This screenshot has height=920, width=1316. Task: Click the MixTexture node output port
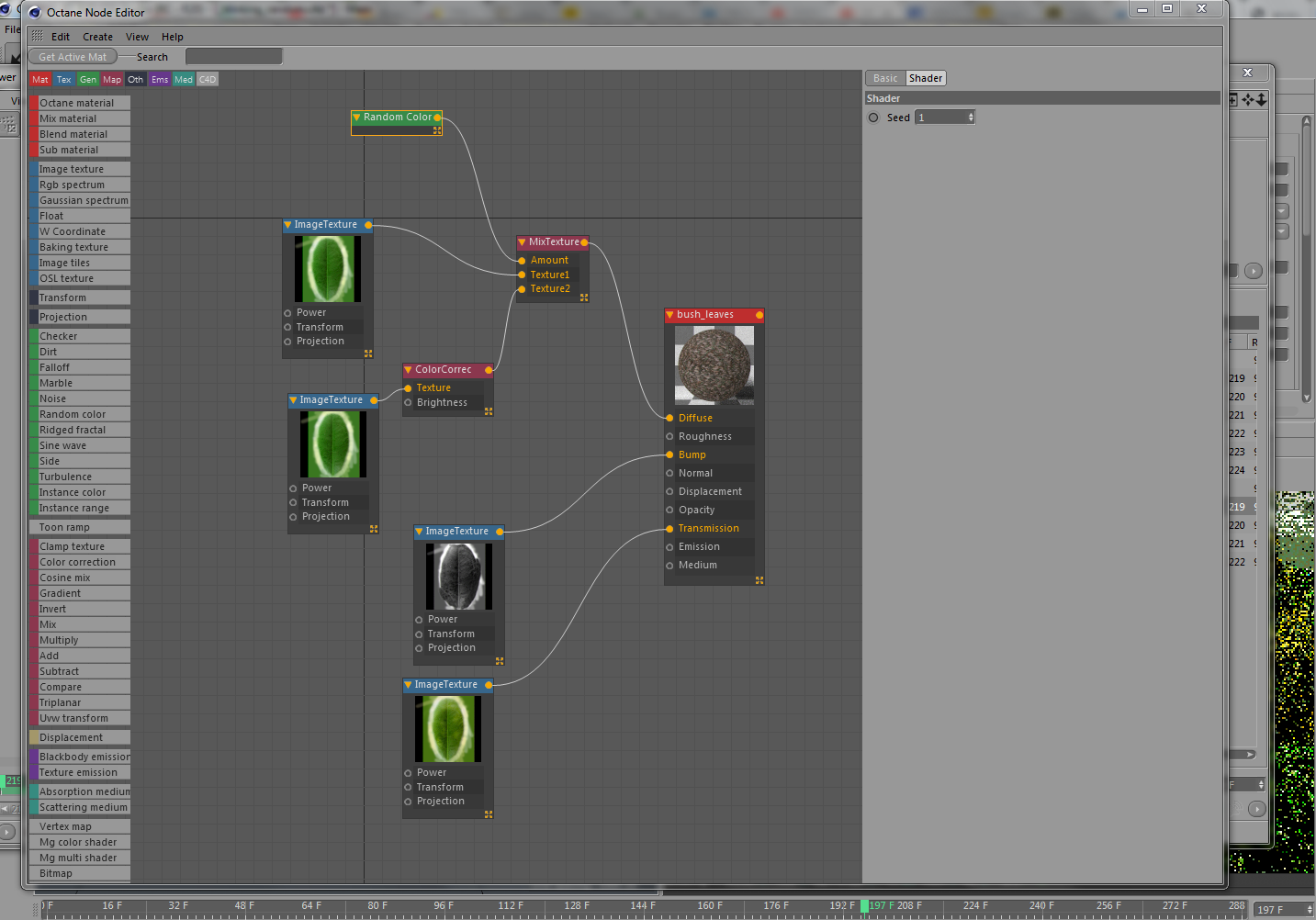[x=584, y=242]
